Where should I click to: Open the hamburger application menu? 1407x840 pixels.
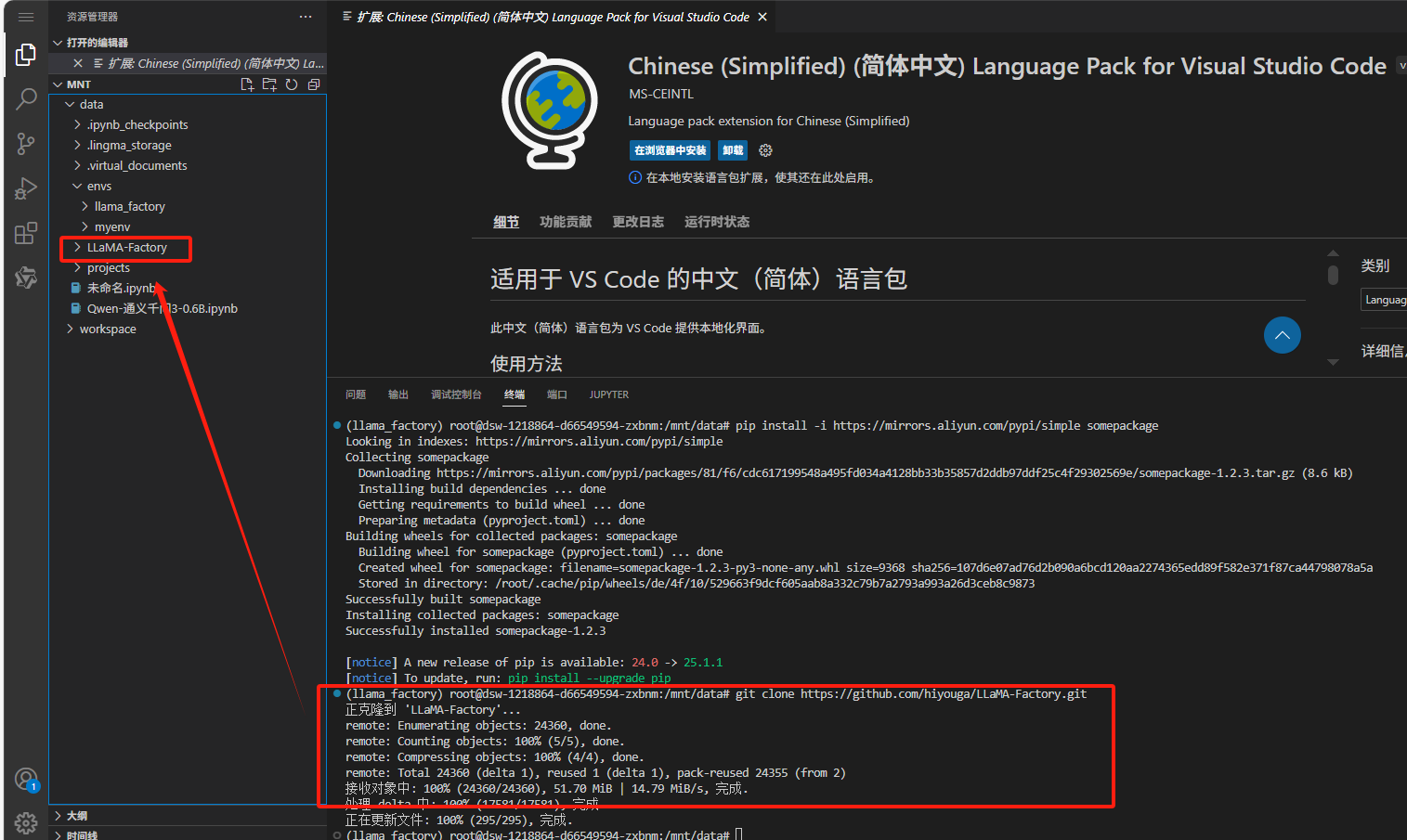click(x=26, y=17)
